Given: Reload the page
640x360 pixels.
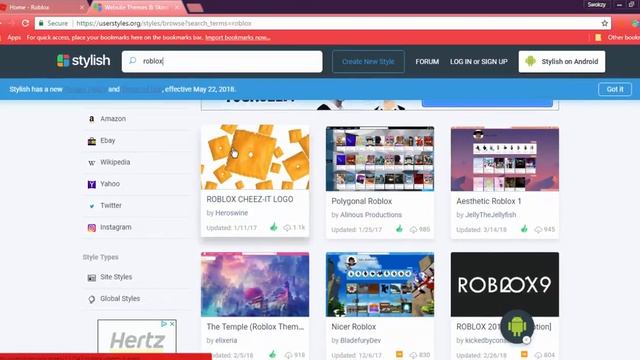Looking at the screenshot, I should (x=25, y=23).
